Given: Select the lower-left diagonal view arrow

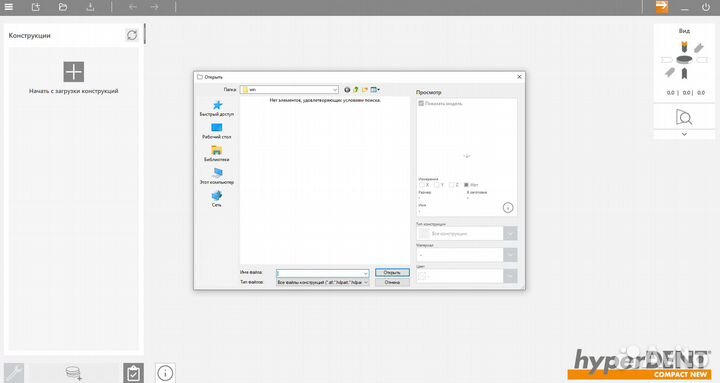Looking at the screenshot, I should click(670, 72).
